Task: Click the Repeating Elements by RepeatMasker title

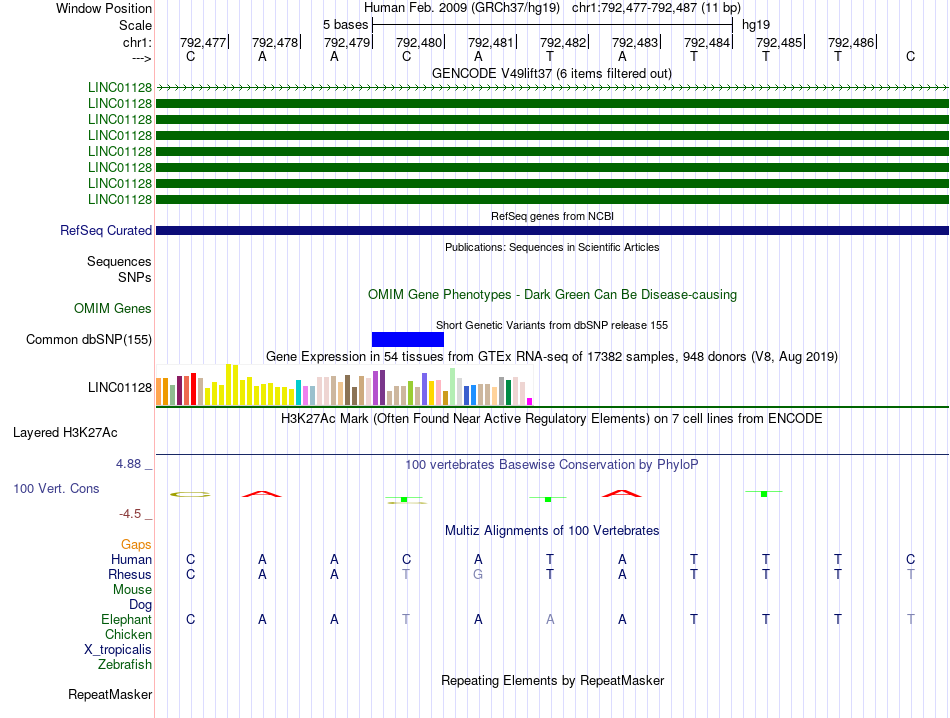Action: (553, 680)
